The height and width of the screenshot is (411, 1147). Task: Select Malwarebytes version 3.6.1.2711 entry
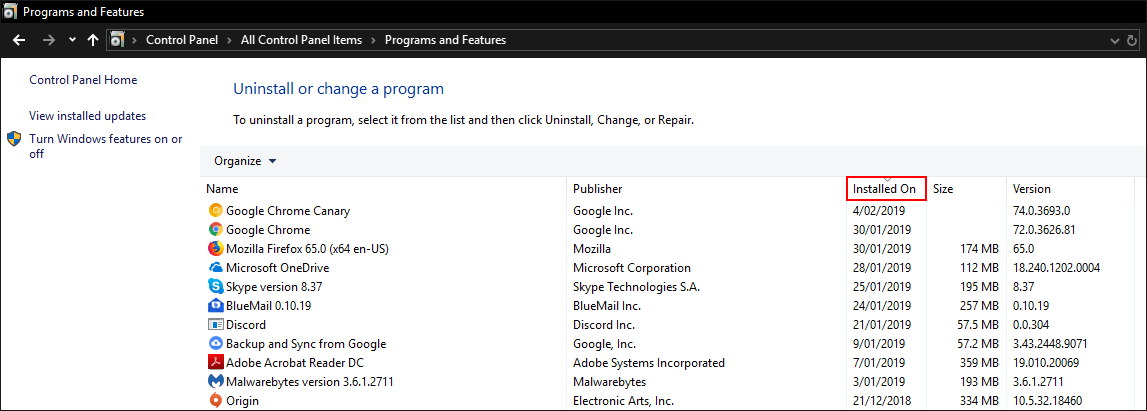308,382
